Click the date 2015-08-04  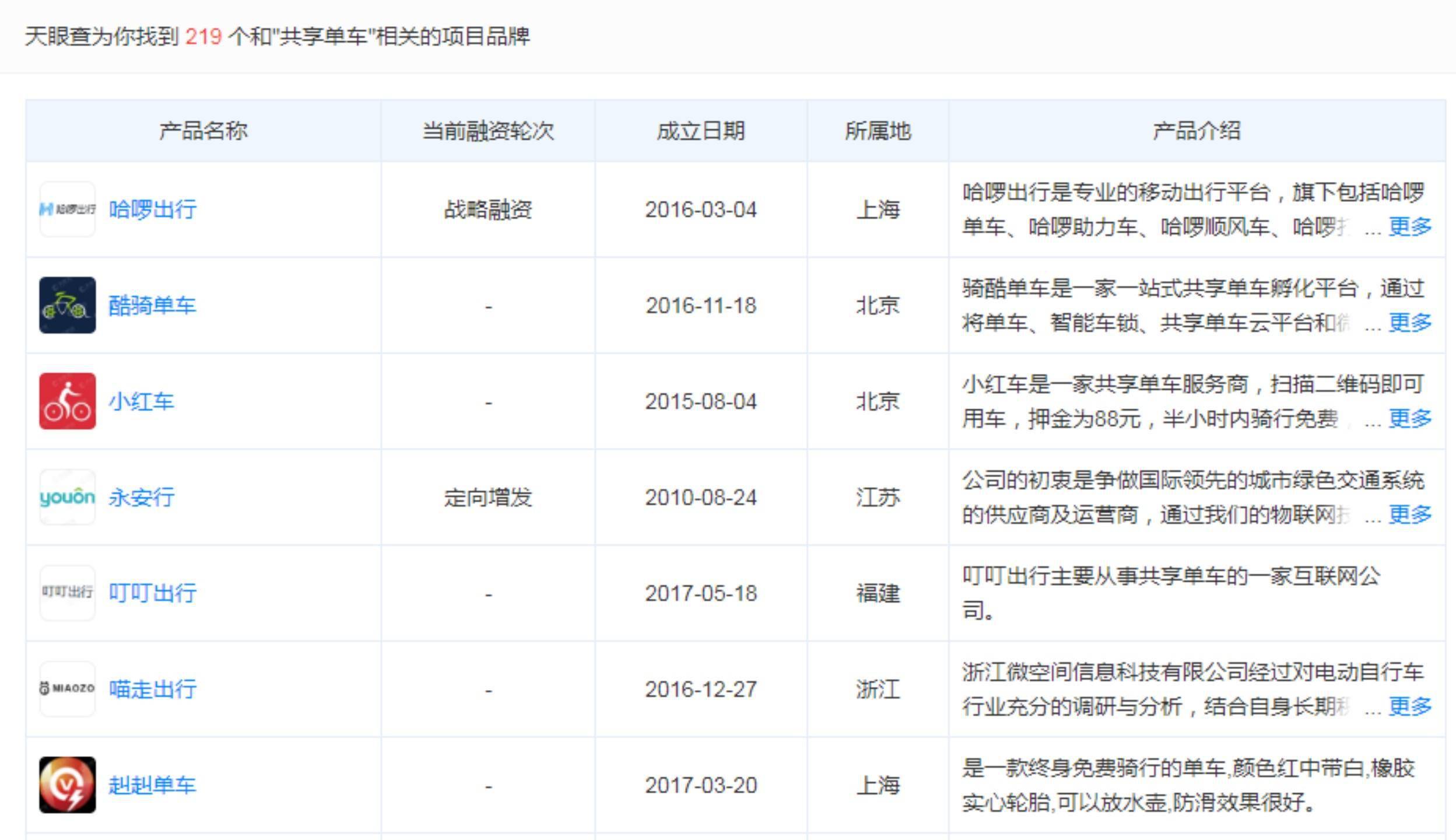701,401
